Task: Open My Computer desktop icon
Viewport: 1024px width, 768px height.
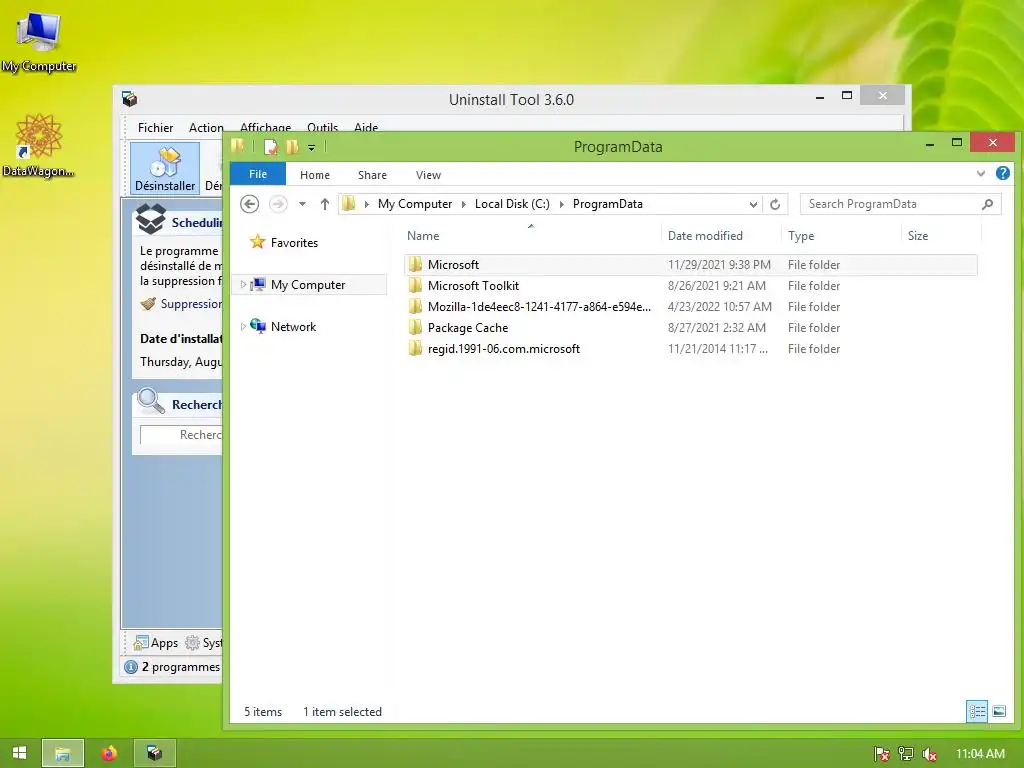Action: pyautogui.click(x=39, y=41)
